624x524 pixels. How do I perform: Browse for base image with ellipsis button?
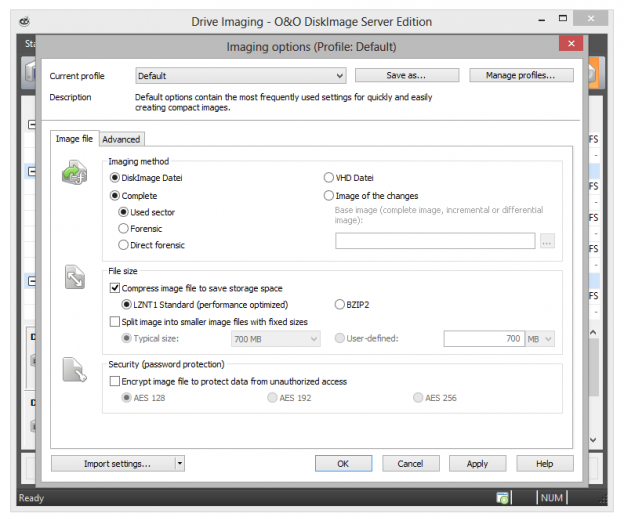point(547,241)
